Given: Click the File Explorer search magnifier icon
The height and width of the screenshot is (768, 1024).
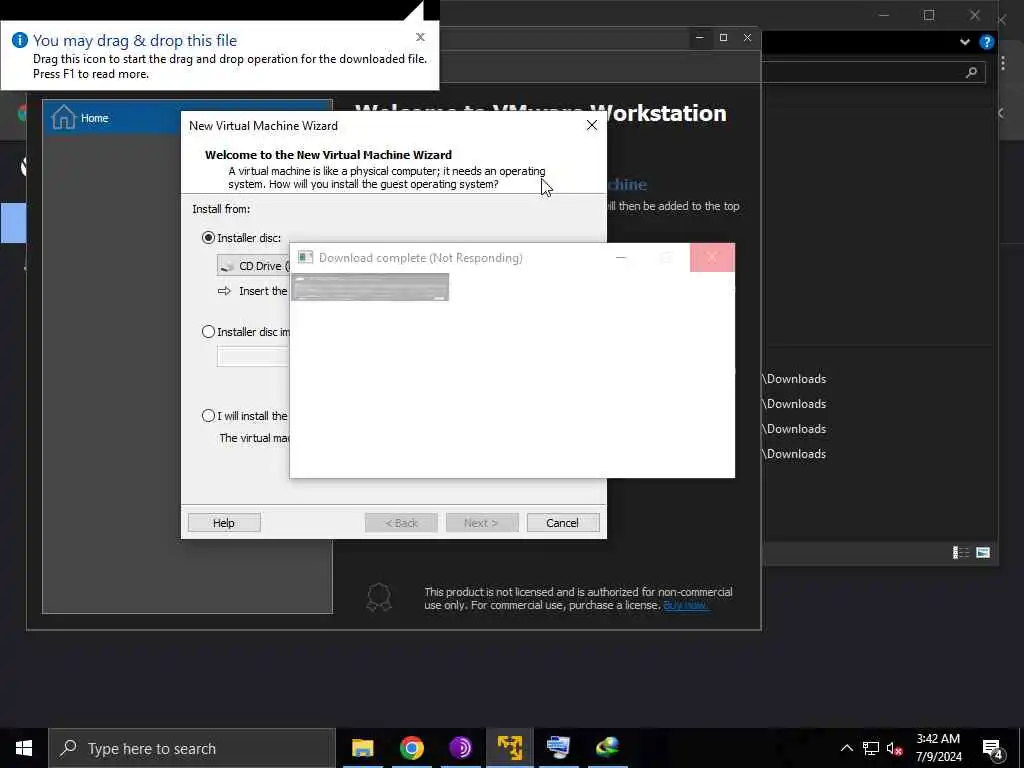Looking at the screenshot, I should [x=971, y=72].
